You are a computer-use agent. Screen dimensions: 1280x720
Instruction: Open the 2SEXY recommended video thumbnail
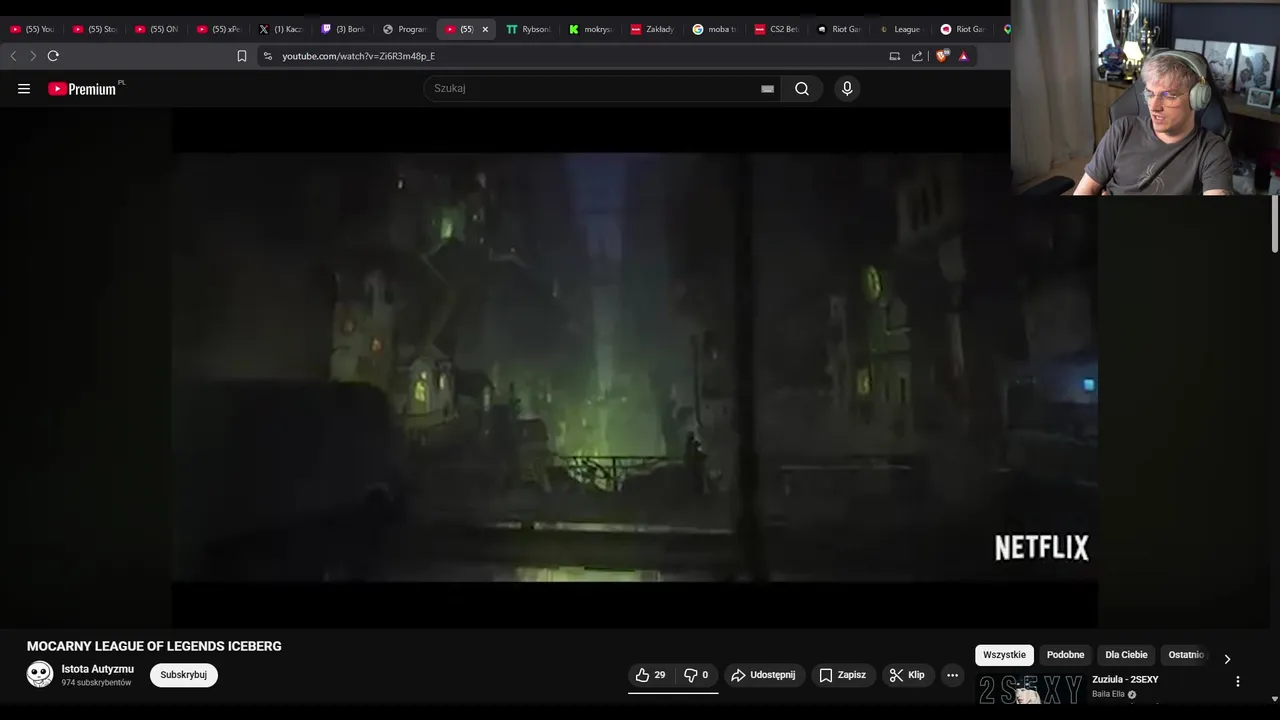point(1030,690)
